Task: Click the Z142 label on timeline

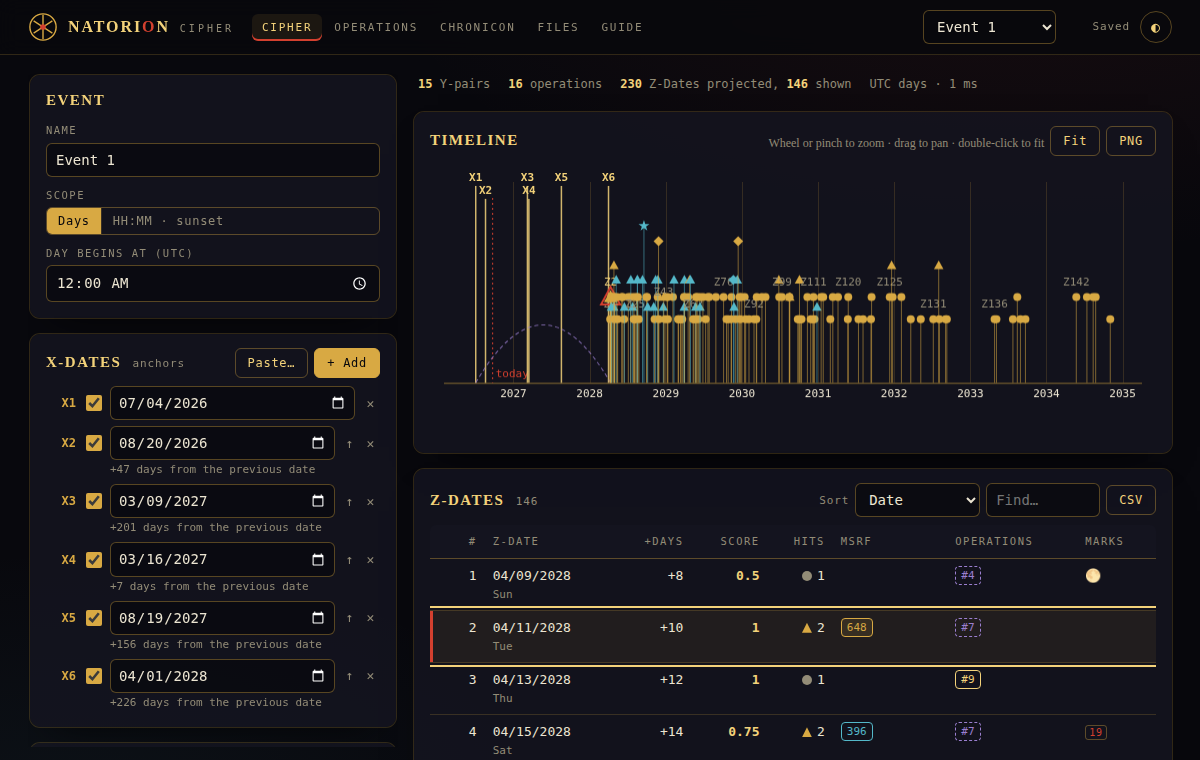Action: (1076, 282)
